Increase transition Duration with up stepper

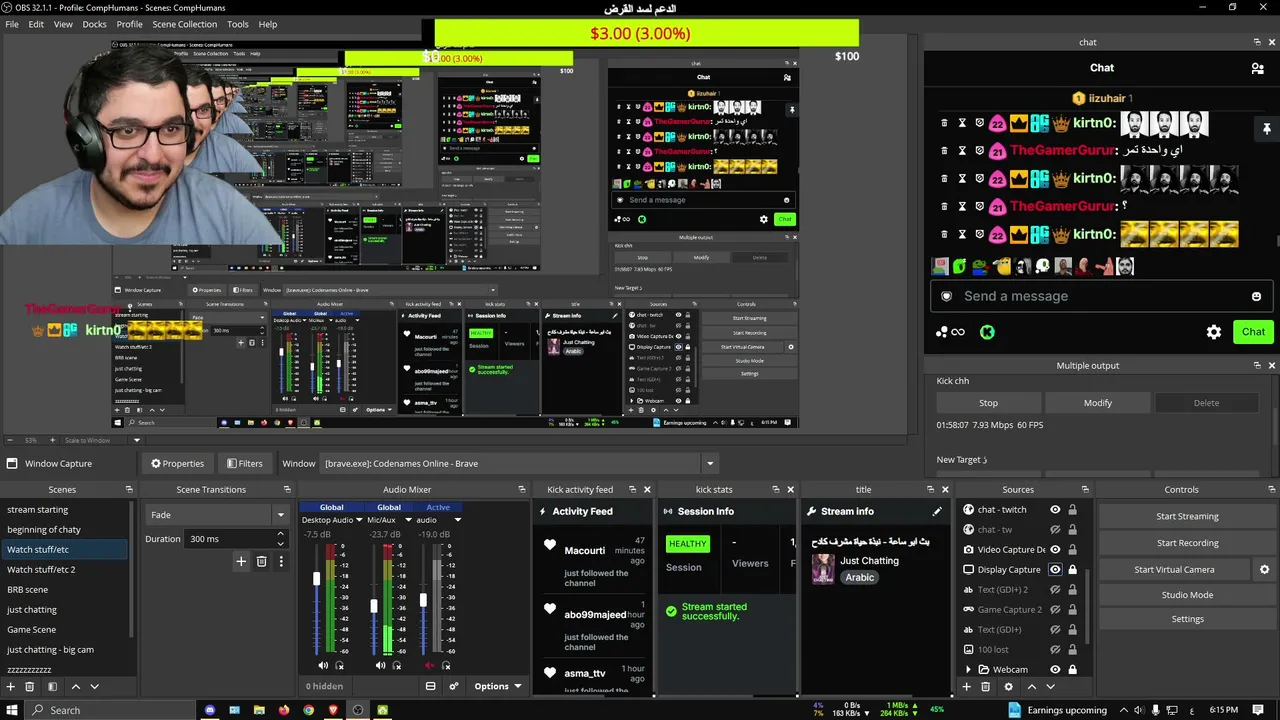pos(280,535)
